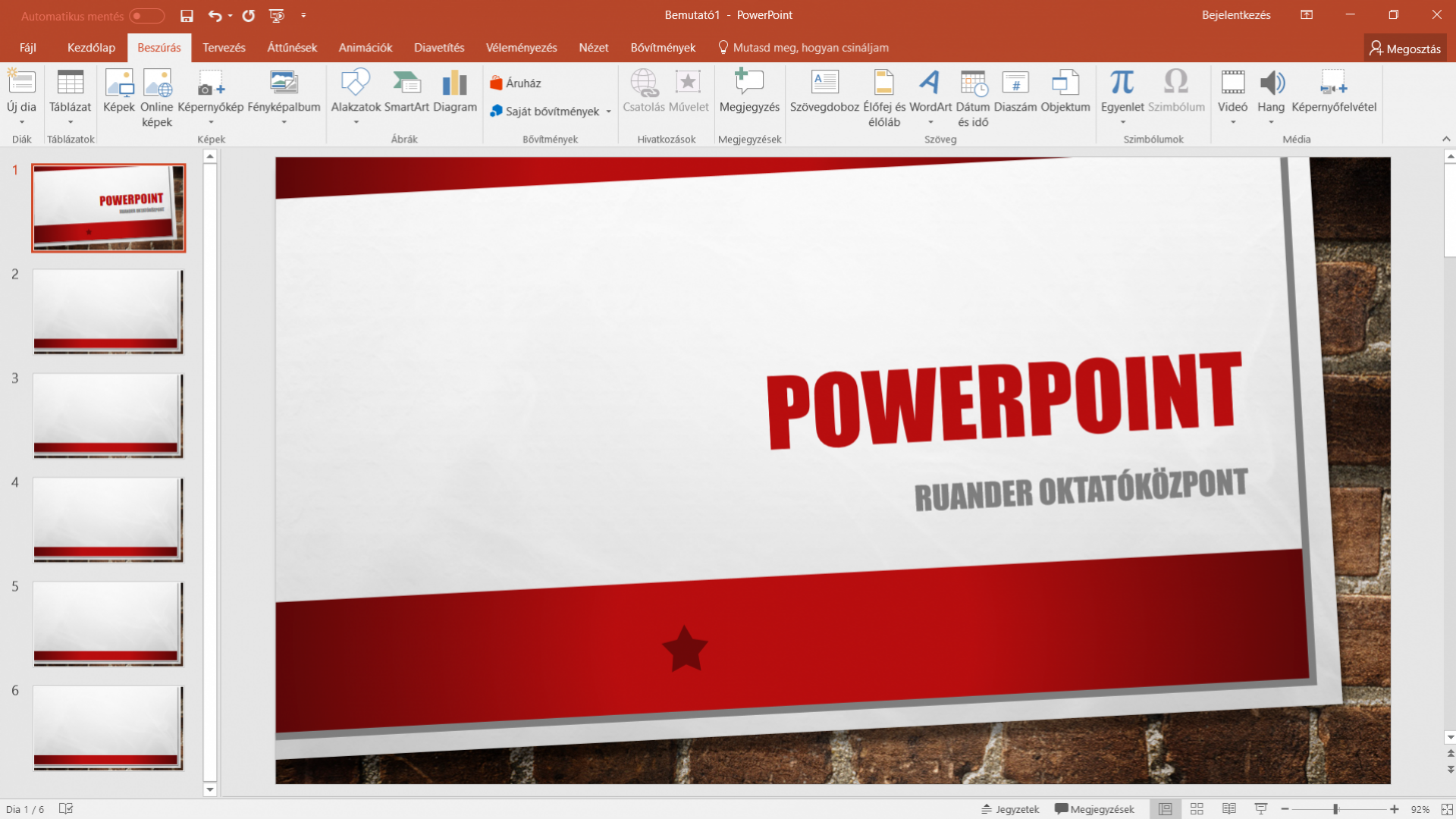Insert a Képernyőkép screenshot
This screenshot has width=1456, height=819.
(211, 96)
